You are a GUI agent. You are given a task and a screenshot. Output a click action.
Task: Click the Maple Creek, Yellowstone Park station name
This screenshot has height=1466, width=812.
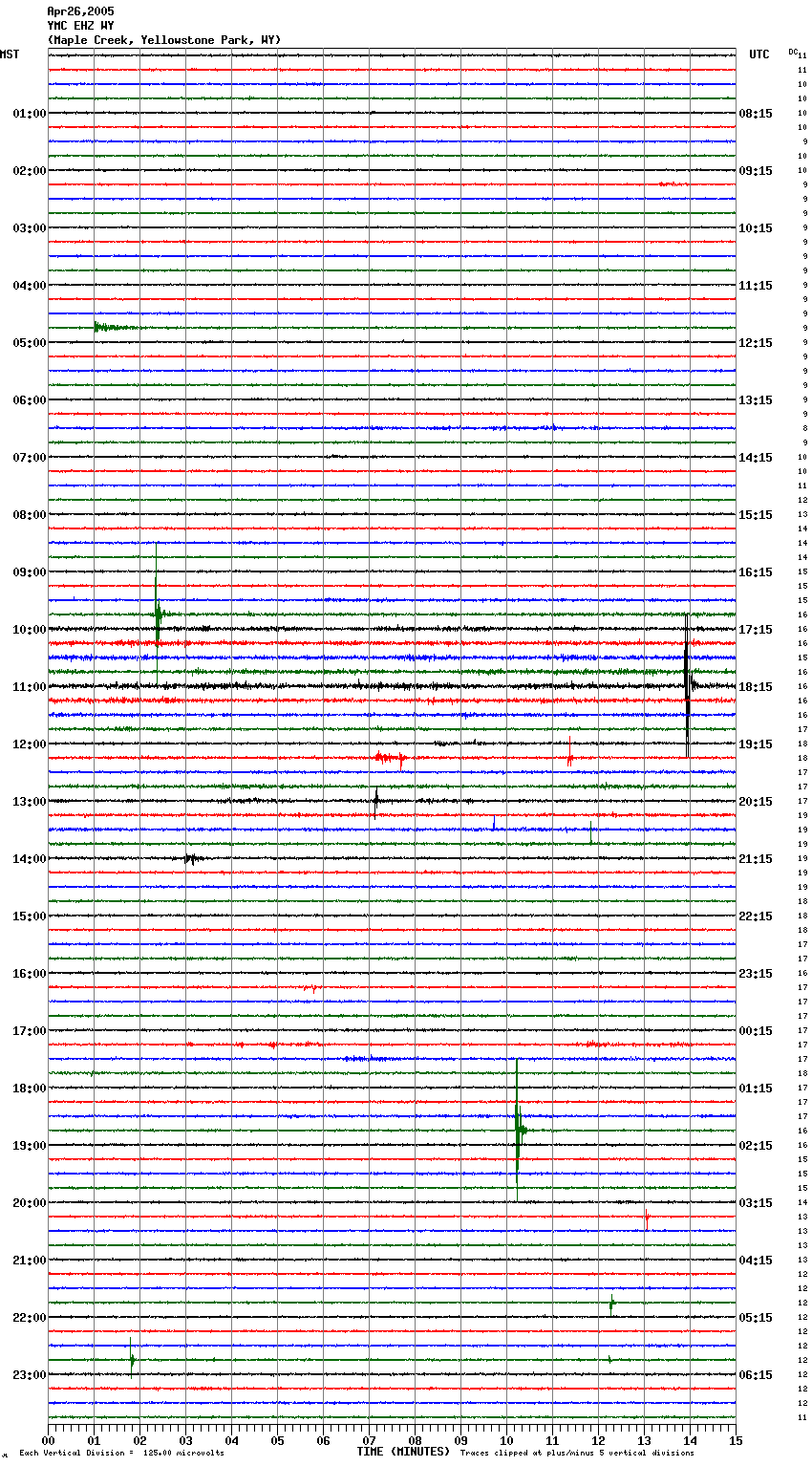click(x=164, y=40)
